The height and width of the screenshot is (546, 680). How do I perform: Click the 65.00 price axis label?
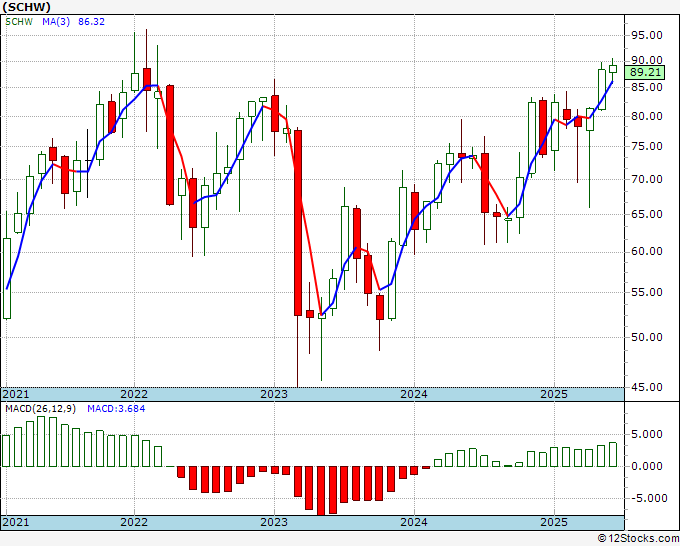(646, 214)
